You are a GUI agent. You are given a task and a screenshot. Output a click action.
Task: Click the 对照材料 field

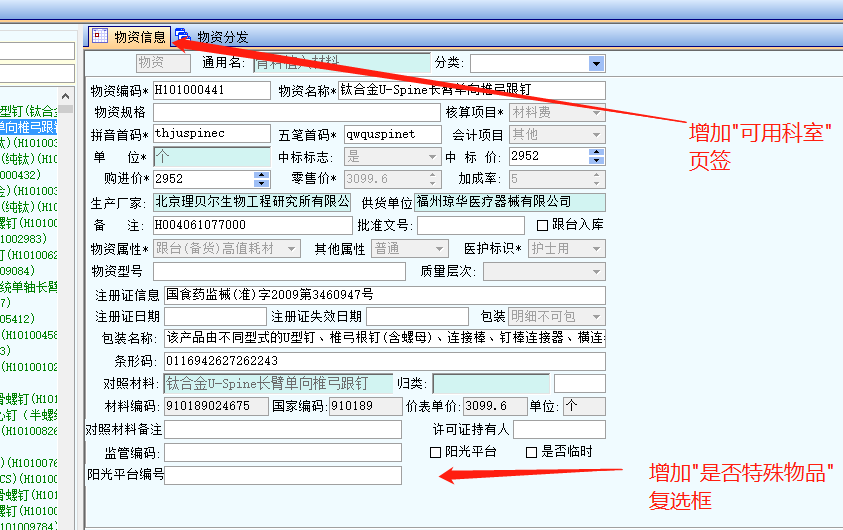point(278,383)
